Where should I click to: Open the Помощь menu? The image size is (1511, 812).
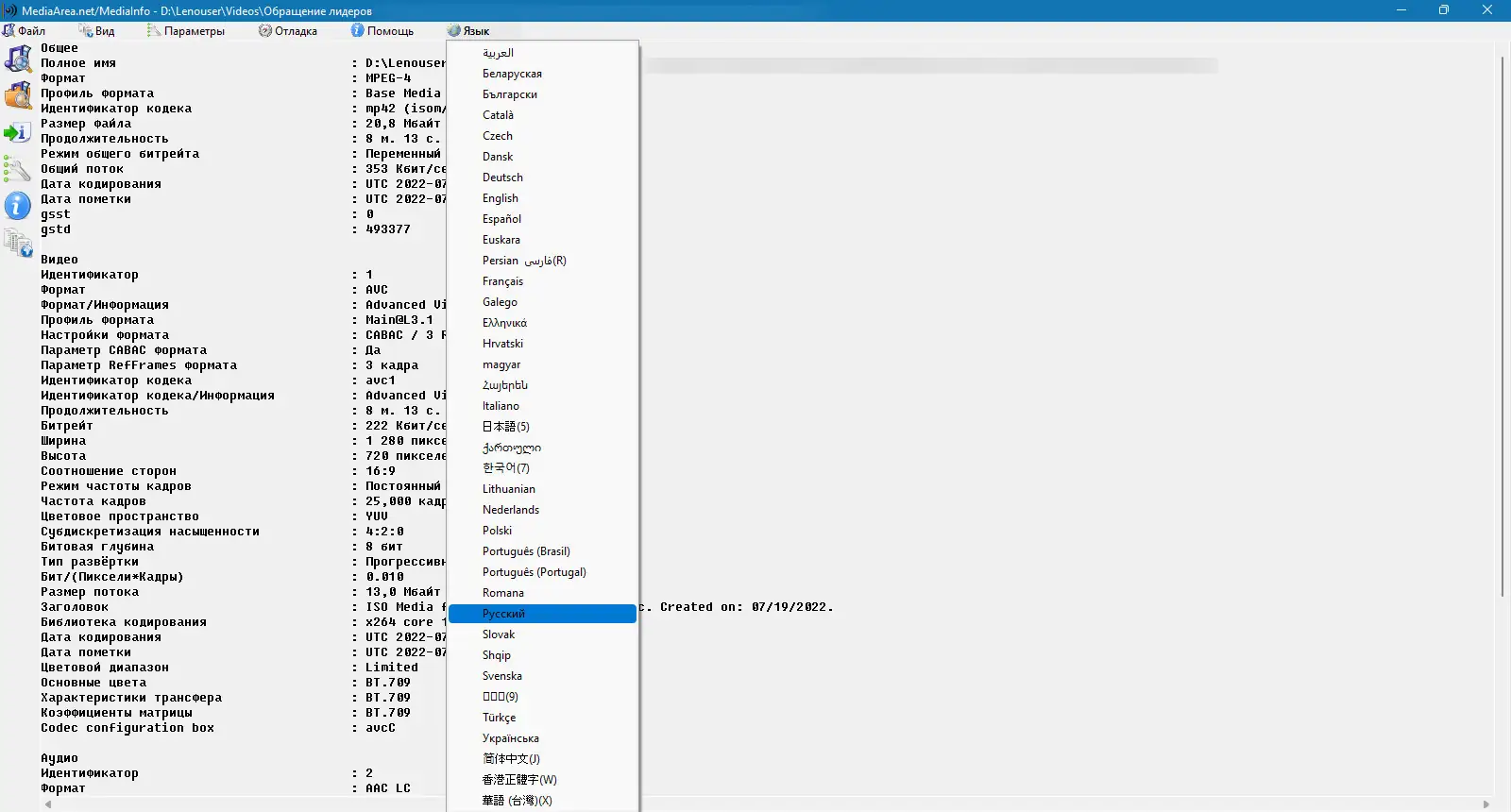382,31
